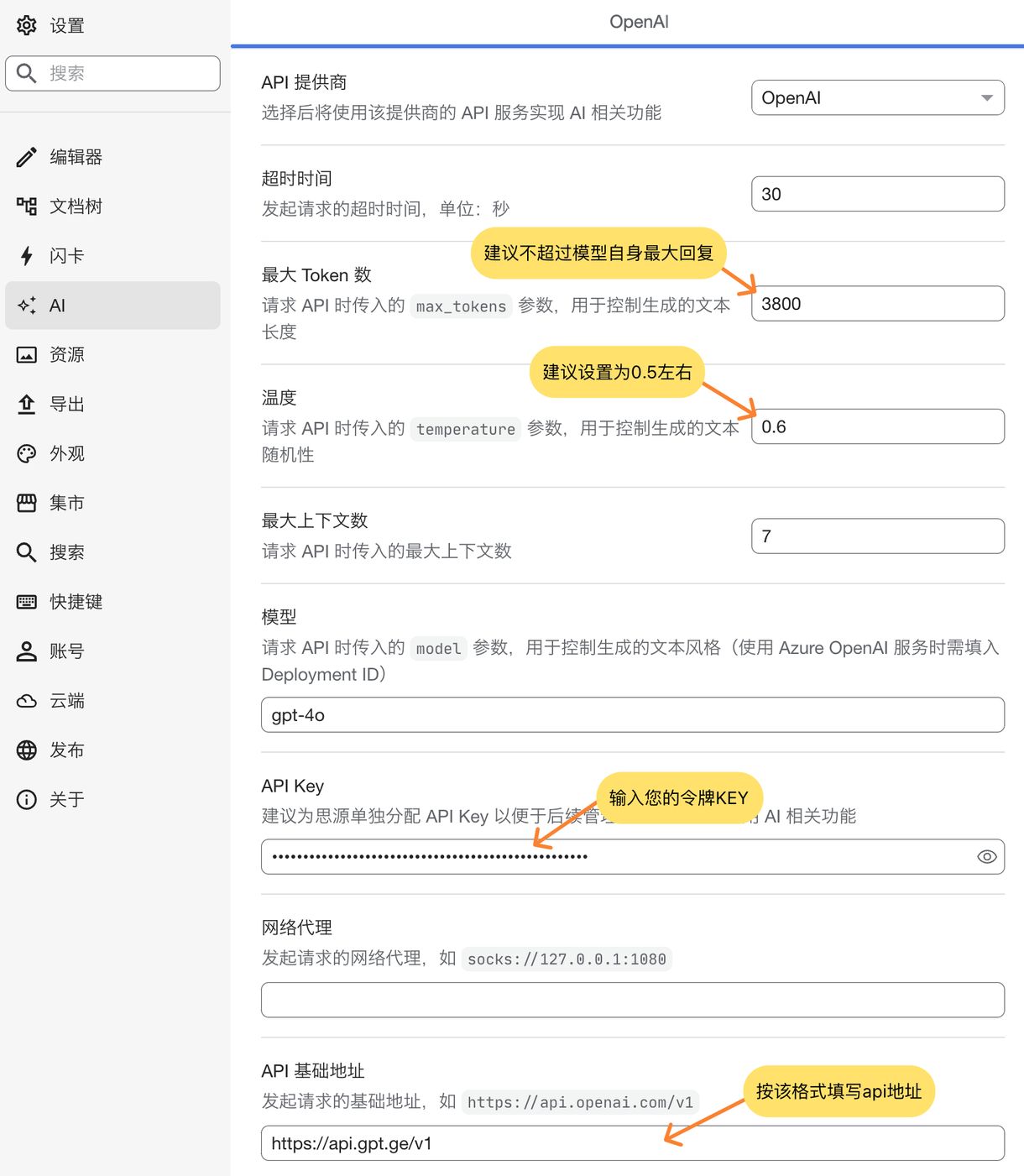
Task: Open the 编辑器 editor settings section
Action: point(112,157)
